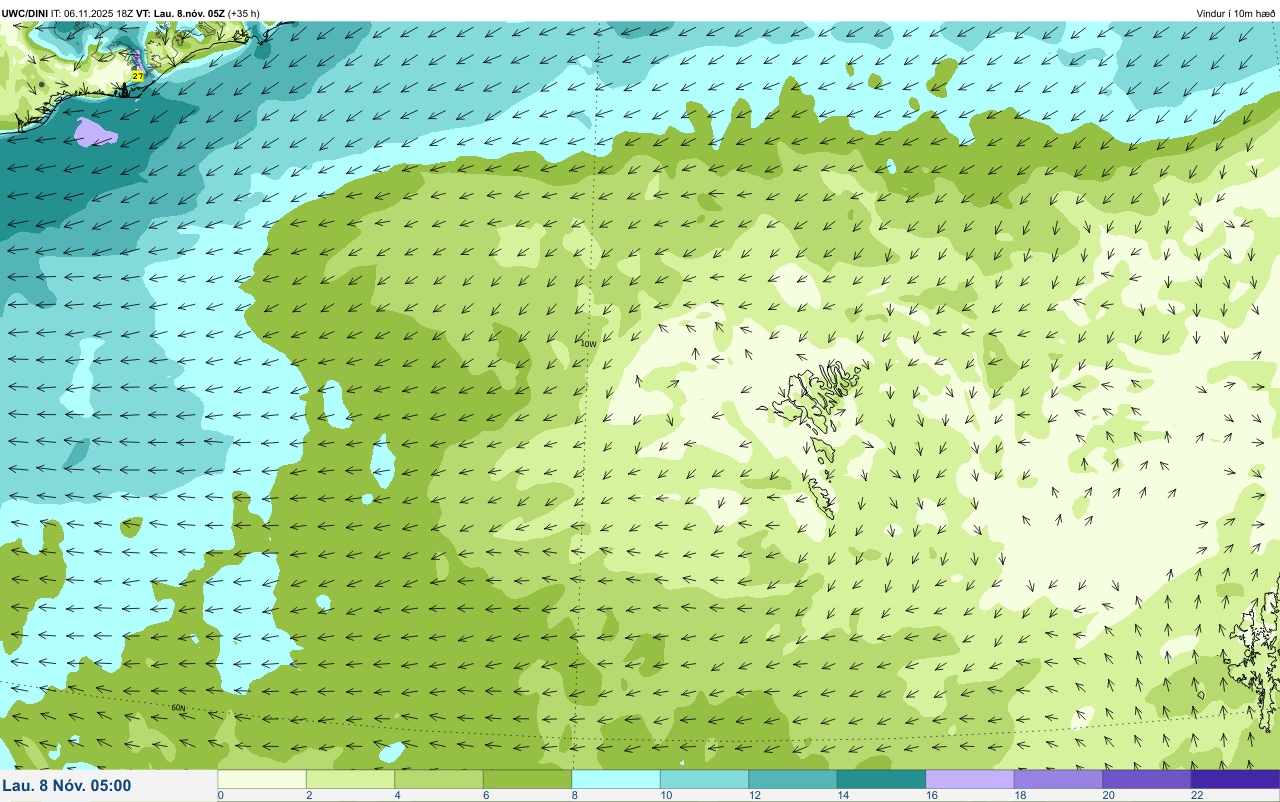The width and height of the screenshot is (1280, 802).
Task: Click the 'Vindur í 10m hæð' title
Action: click(1236, 13)
